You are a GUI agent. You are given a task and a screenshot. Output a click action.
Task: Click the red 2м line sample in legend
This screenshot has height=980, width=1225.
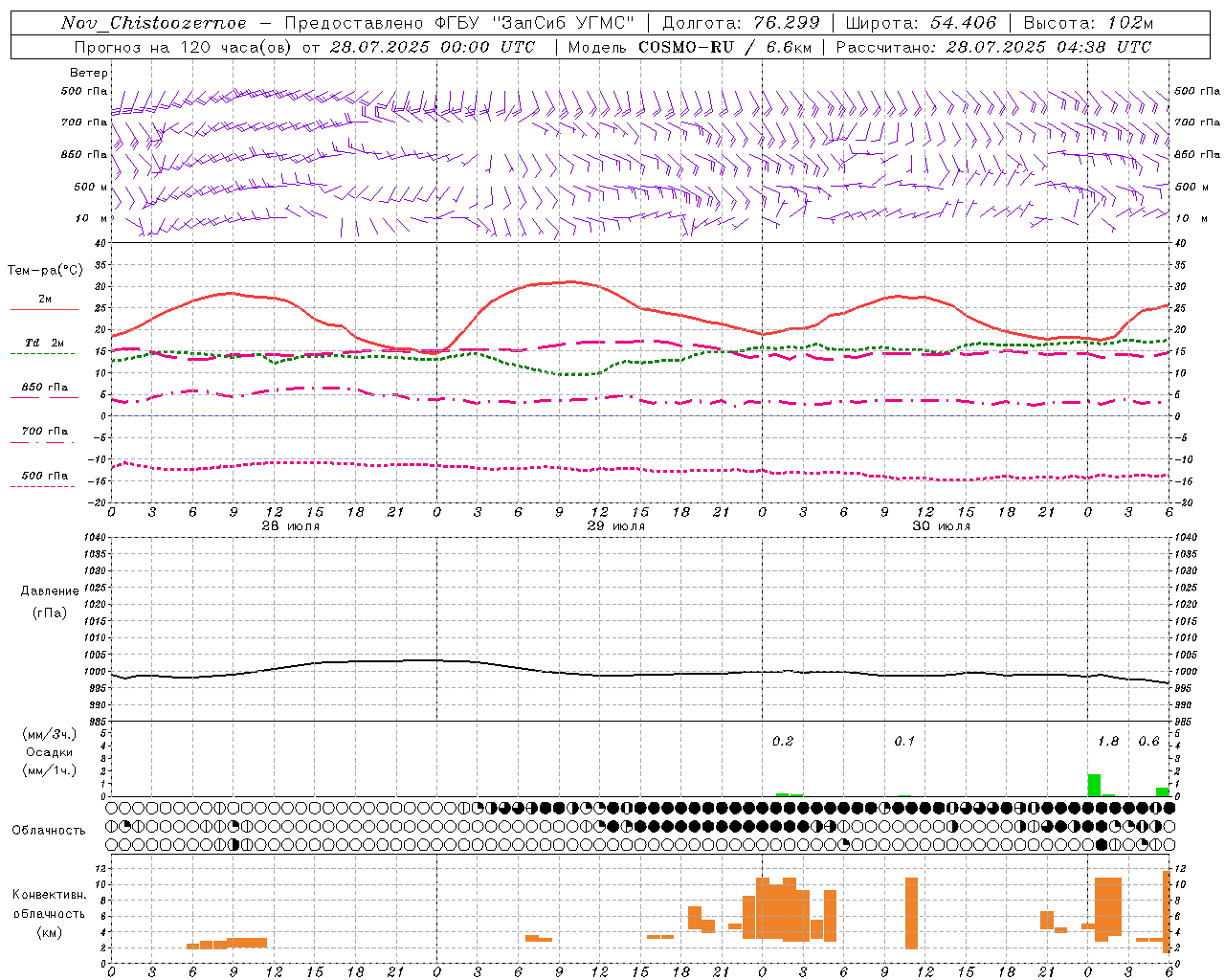44,309
